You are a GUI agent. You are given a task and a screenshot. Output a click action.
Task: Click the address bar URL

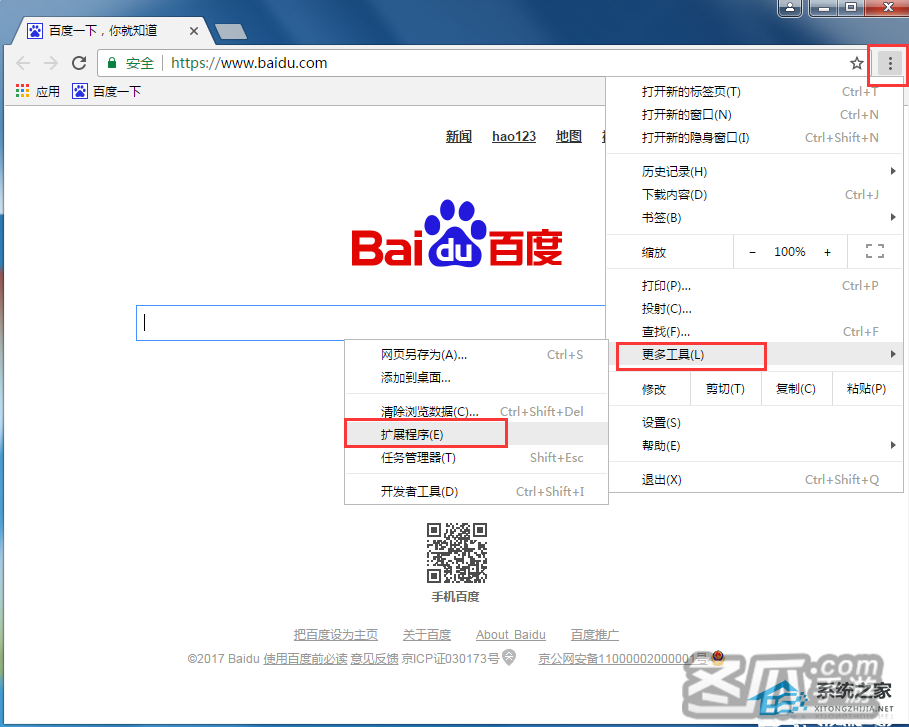coord(249,63)
